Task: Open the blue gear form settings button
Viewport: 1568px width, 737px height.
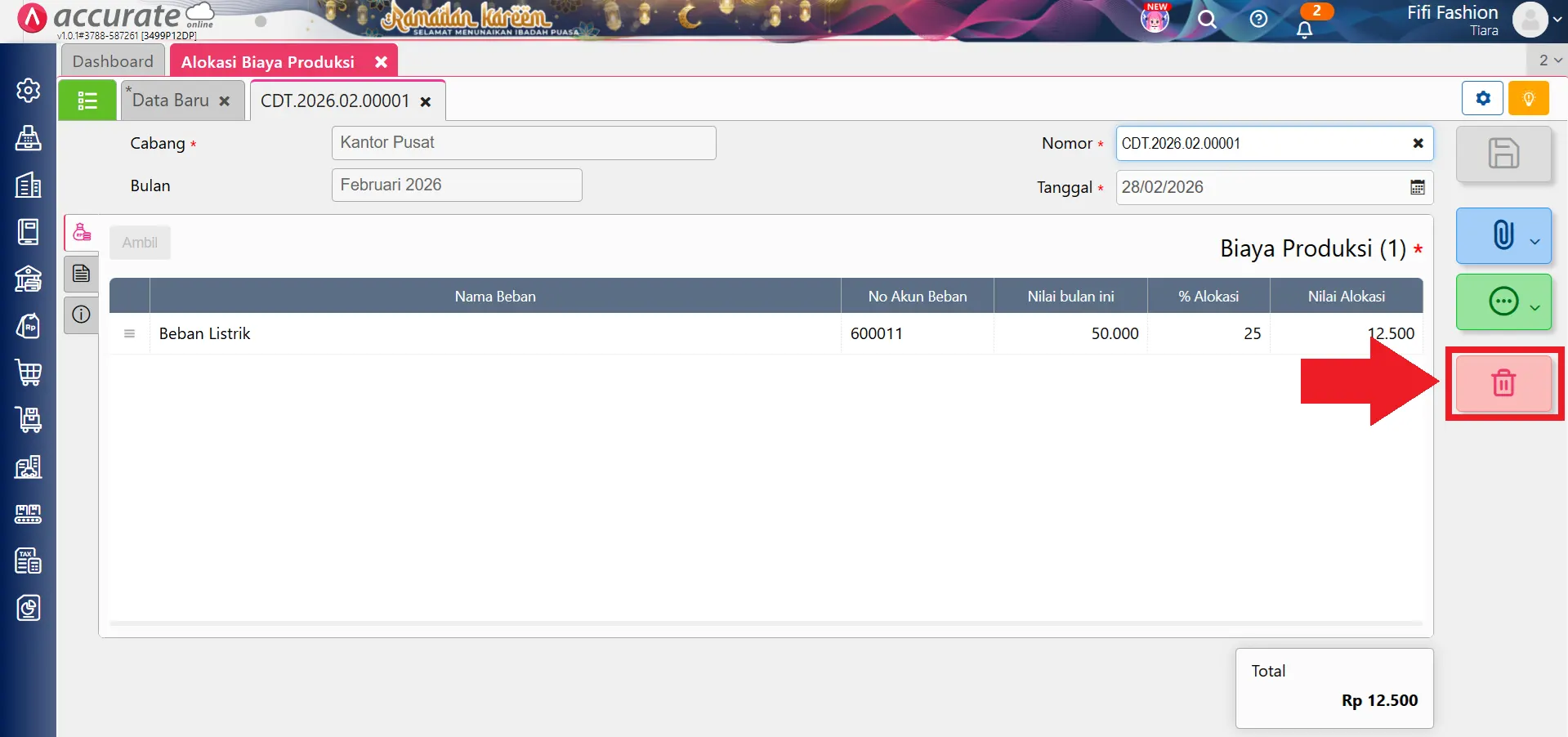Action: coord(1482,99)
